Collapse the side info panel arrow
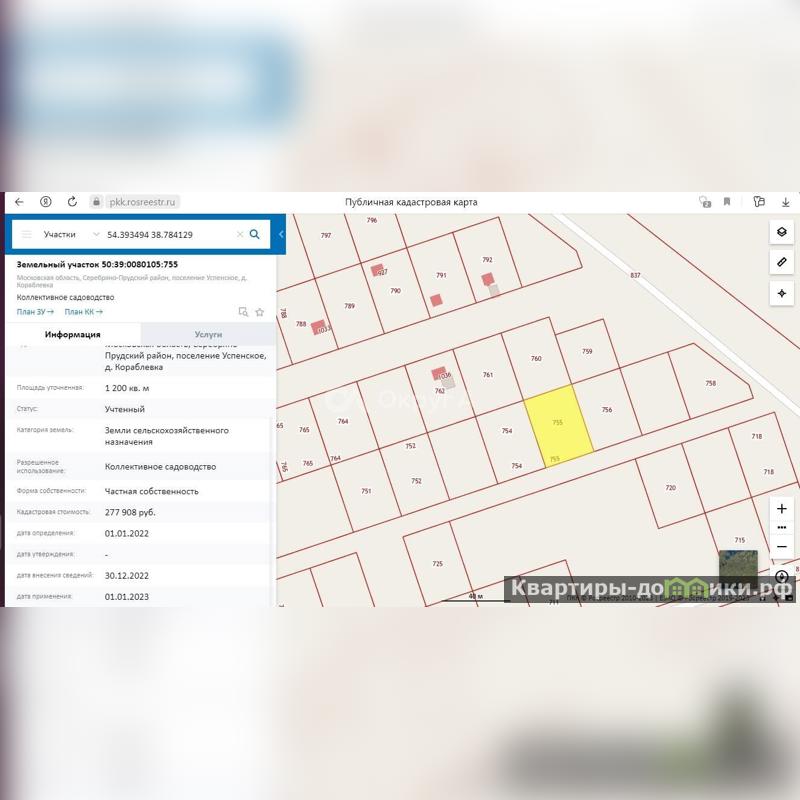Viewport: 800px width, 800px height. pyautogui.click(x=281, y=234)
